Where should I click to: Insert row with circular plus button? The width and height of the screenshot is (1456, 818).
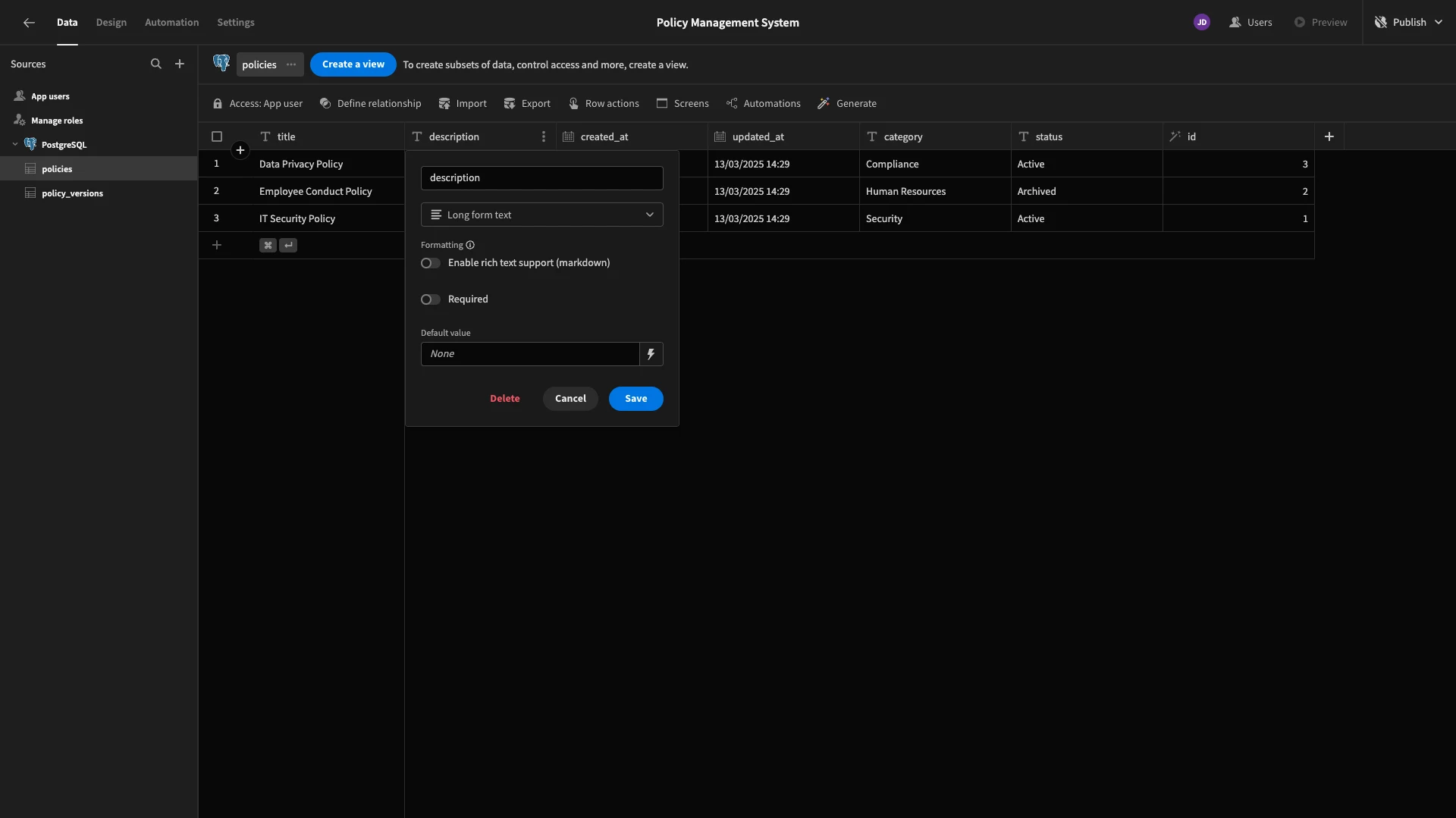click(240, 151)
